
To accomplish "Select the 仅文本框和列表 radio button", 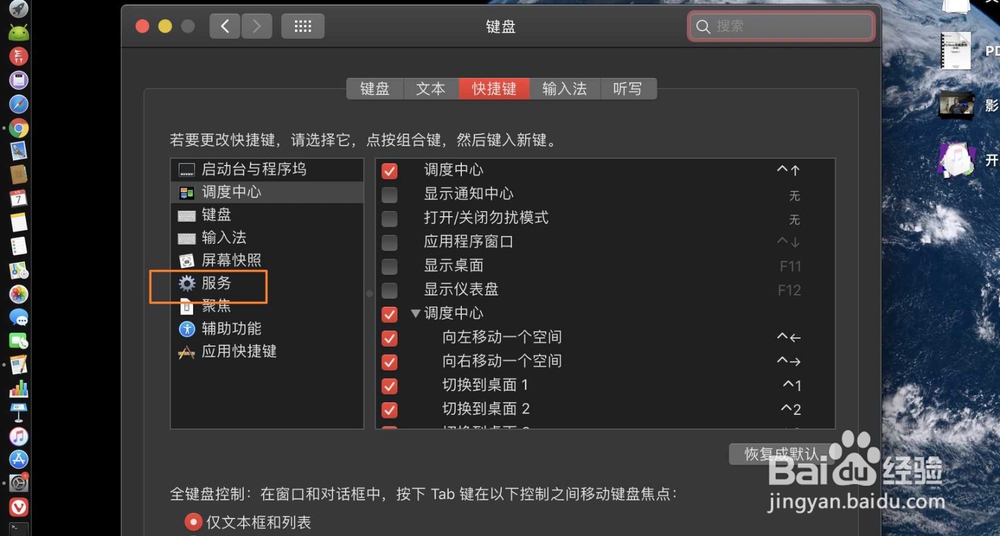I will click(193, 522).
